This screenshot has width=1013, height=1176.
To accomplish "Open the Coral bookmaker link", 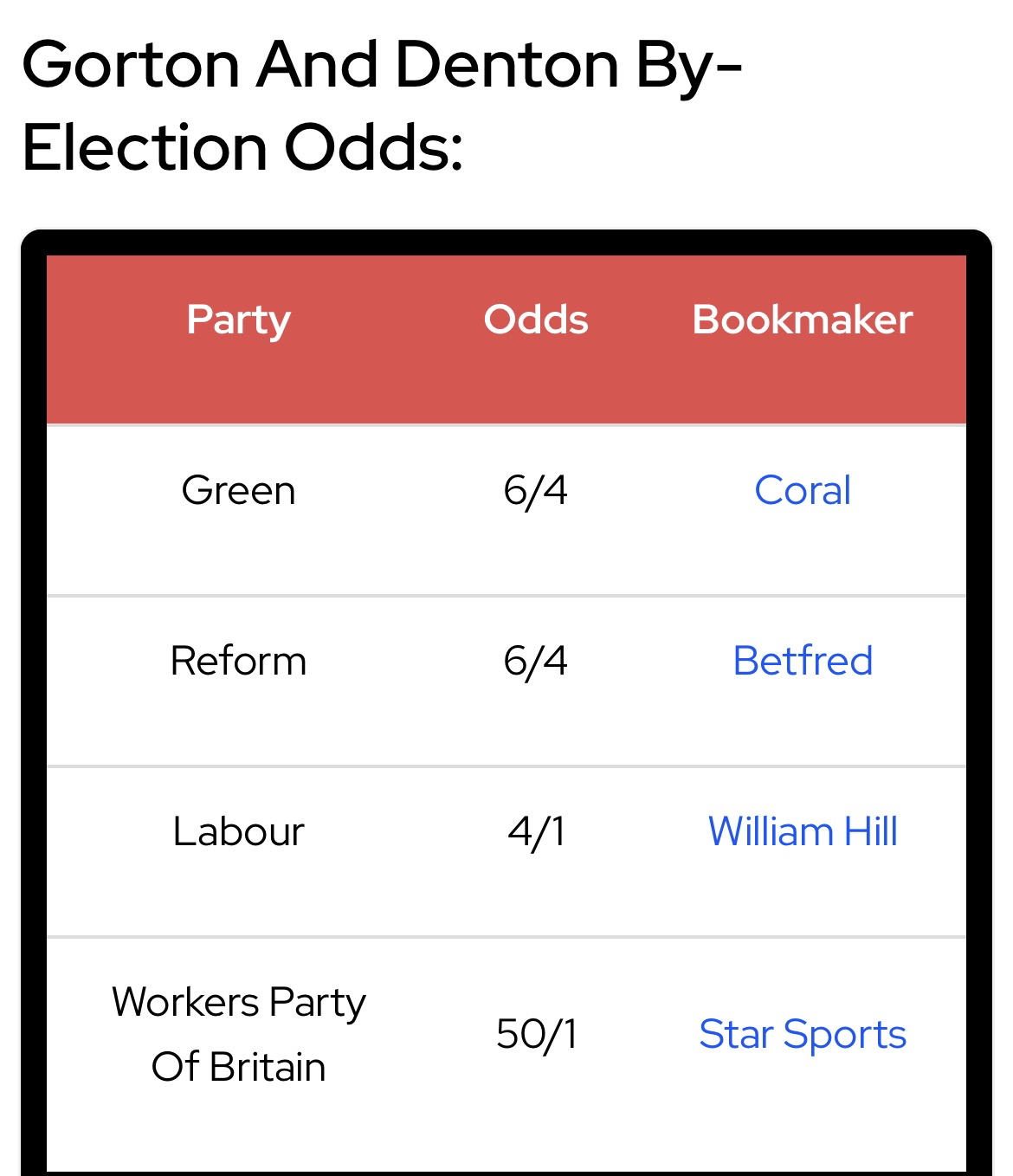I will (x=802, y=490).
